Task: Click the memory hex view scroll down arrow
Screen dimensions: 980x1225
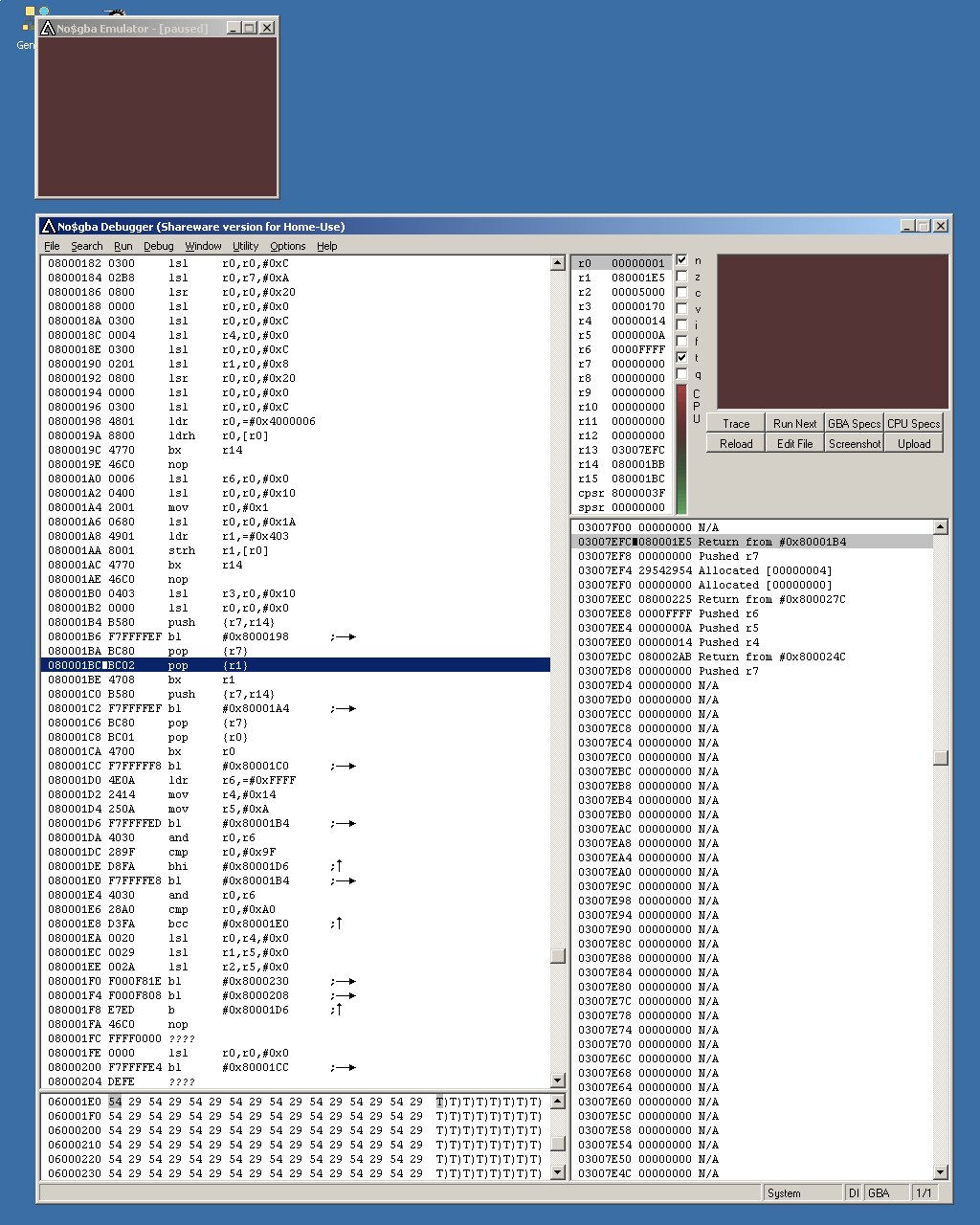Action: [558, 1172]
